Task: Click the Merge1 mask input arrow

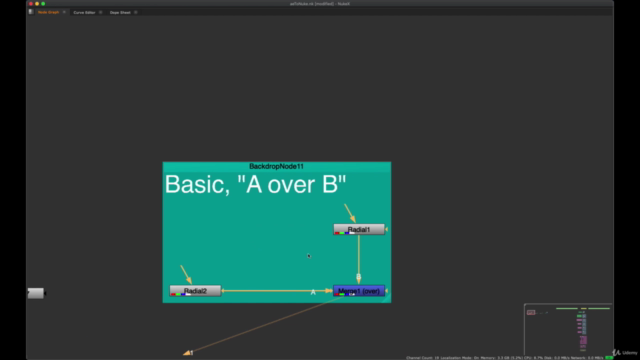Action: pyautogui.click(x=386, y=291)
